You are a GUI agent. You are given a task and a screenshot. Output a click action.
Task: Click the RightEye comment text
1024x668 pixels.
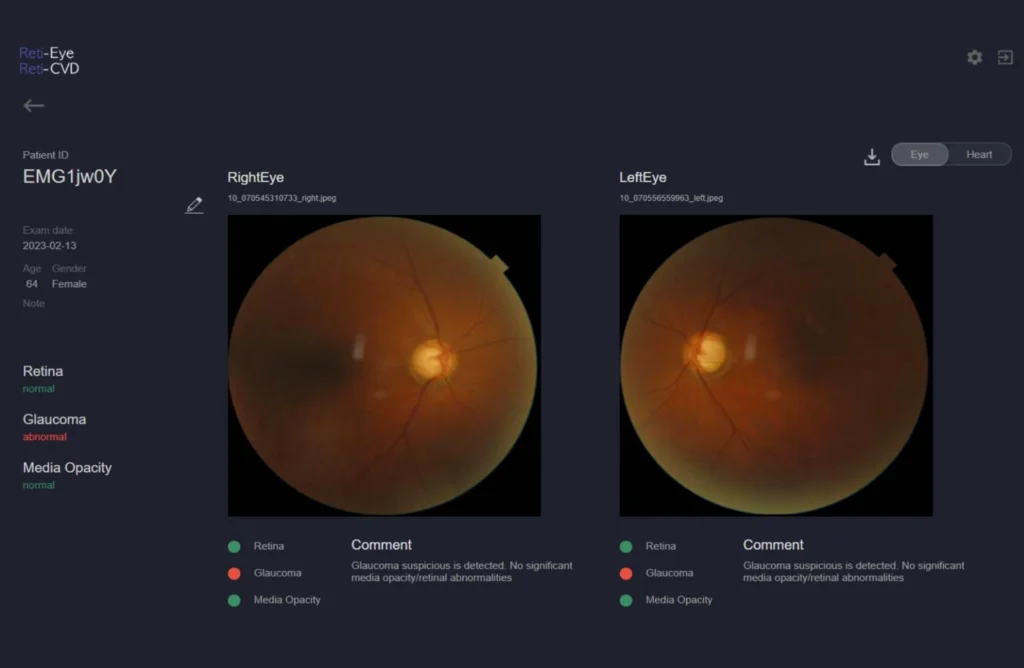462,571
